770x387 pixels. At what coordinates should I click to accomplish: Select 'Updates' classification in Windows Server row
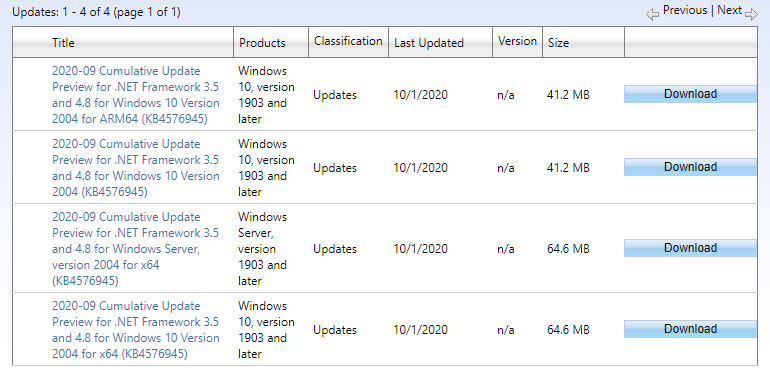pos(335,249)
